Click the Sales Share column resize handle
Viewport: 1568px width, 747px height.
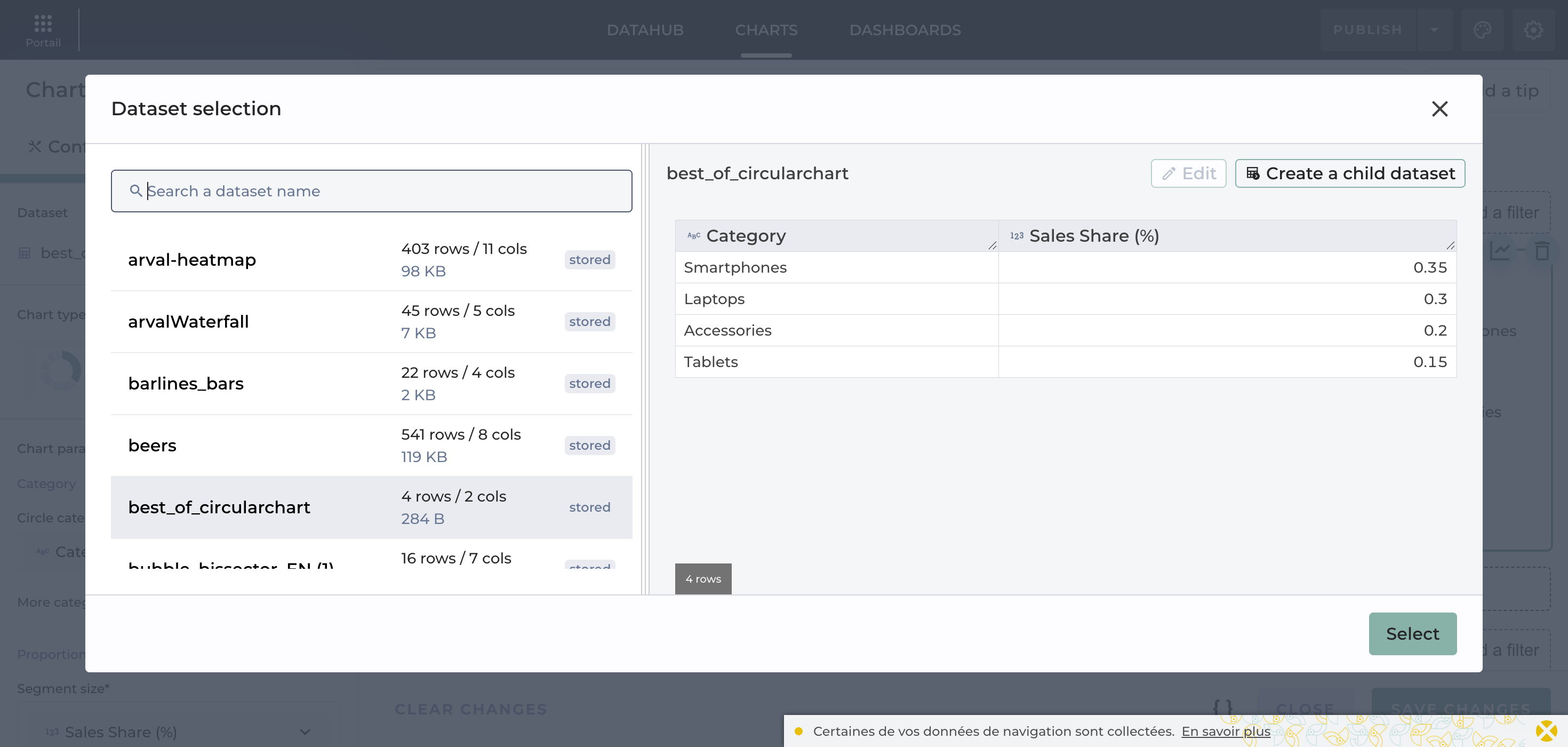[x=1451, y=245]
